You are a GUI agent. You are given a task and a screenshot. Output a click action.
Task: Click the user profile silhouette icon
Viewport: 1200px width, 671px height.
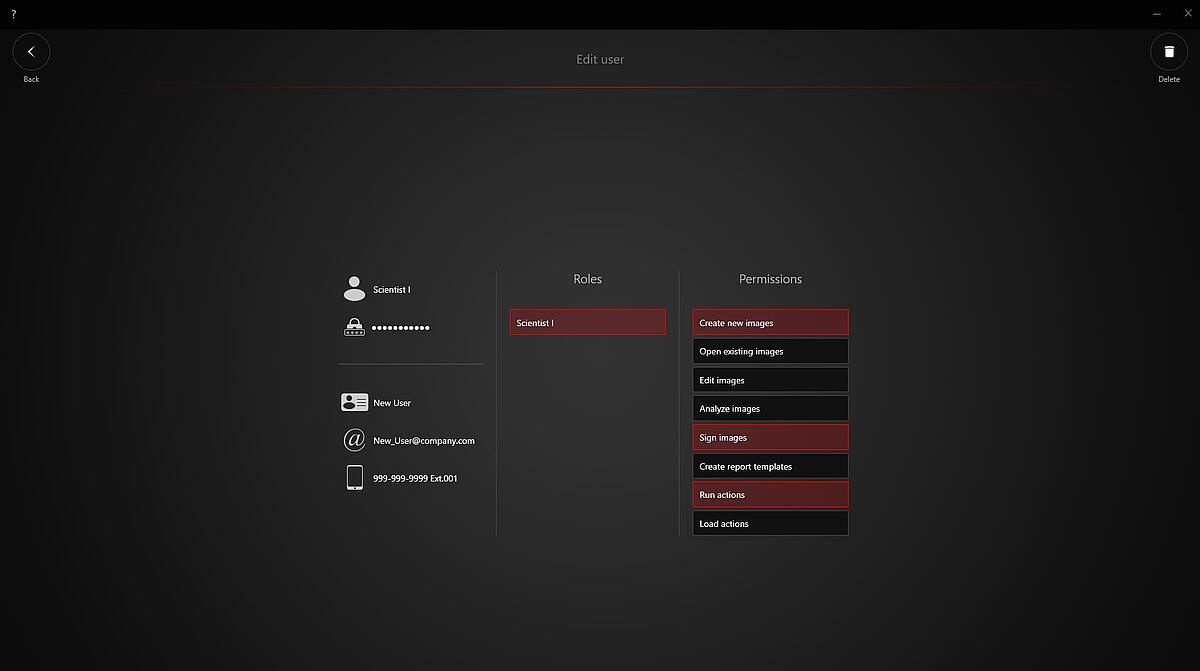click(354, 290)
